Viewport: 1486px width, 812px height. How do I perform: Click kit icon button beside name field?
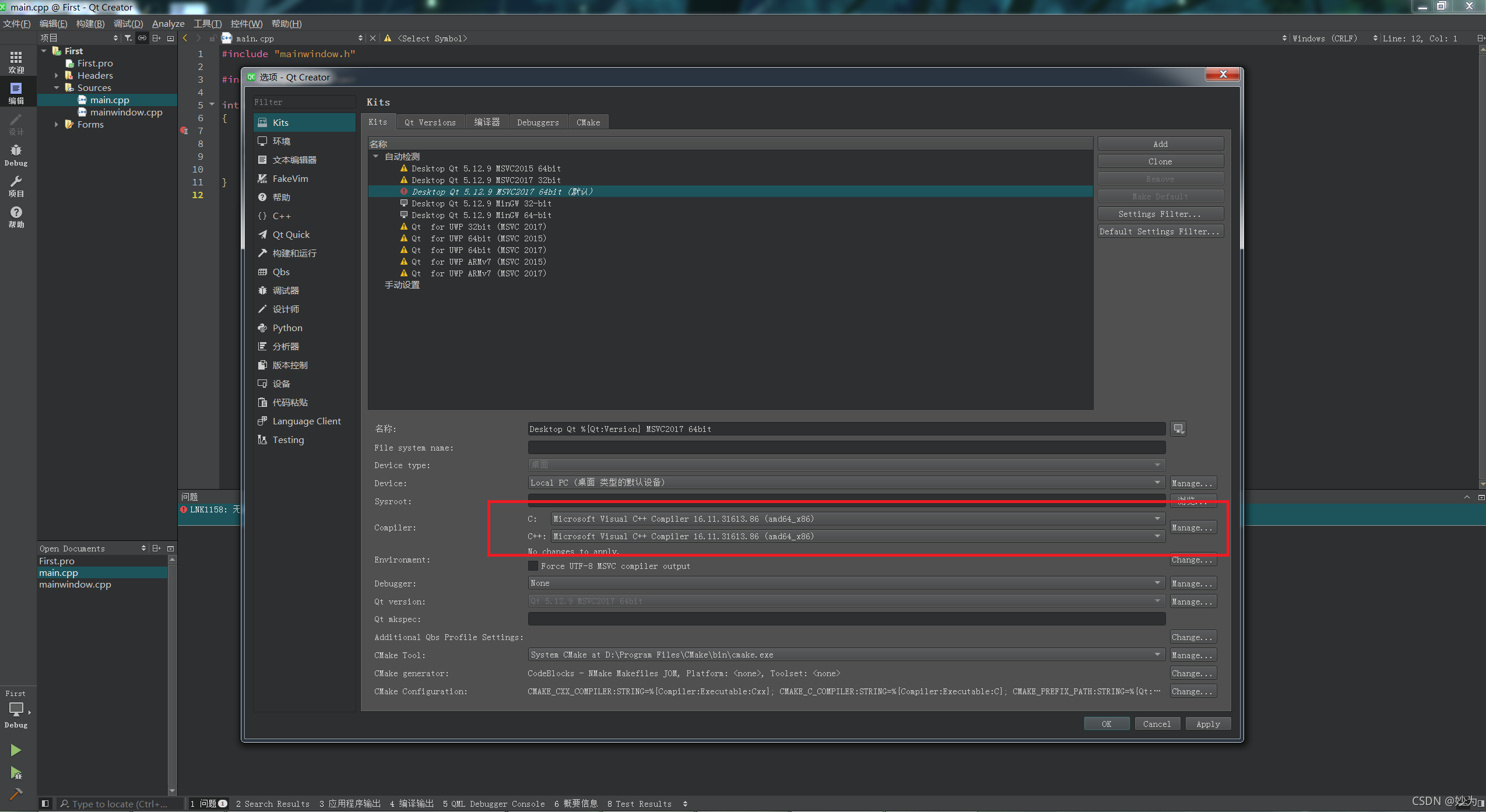coord(1178,429)
